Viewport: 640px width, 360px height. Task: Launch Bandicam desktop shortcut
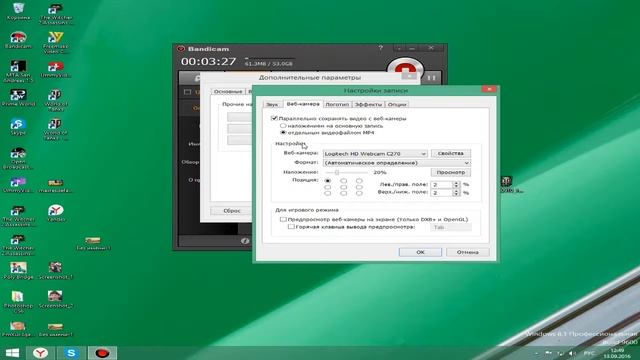point(18,40)
